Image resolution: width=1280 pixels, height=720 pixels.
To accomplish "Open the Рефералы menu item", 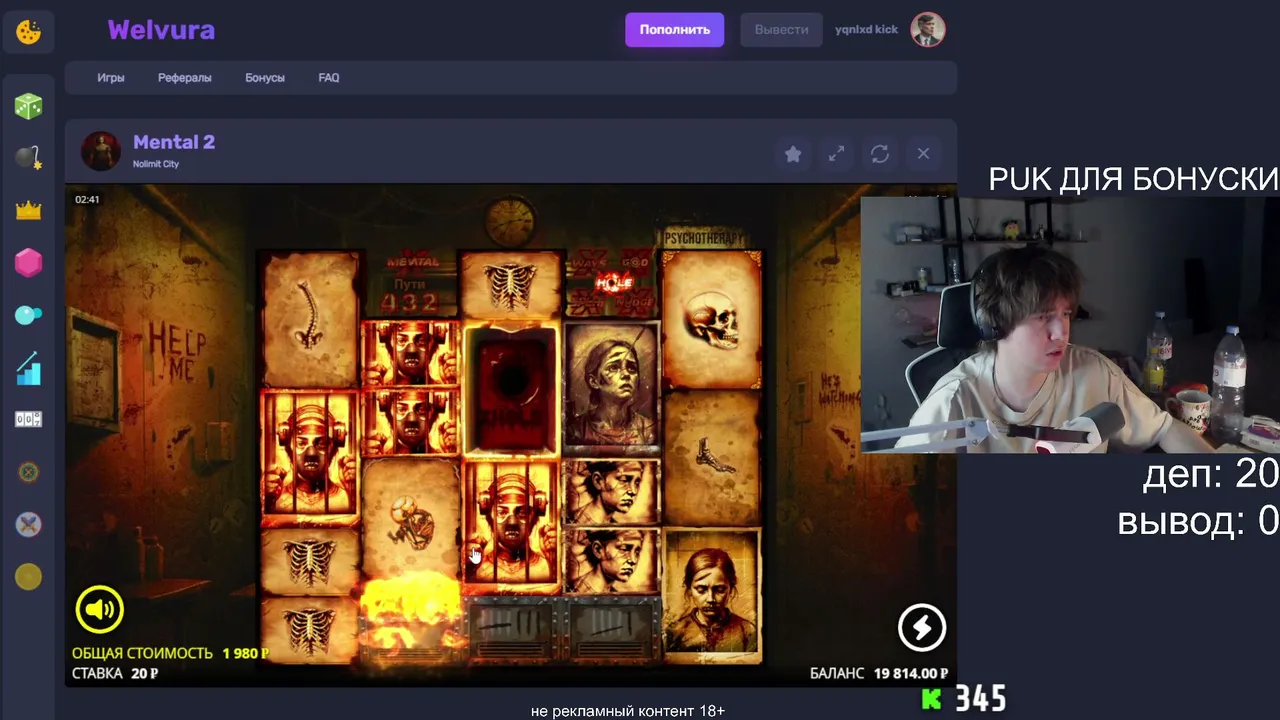I will click(x=185, y=78).
